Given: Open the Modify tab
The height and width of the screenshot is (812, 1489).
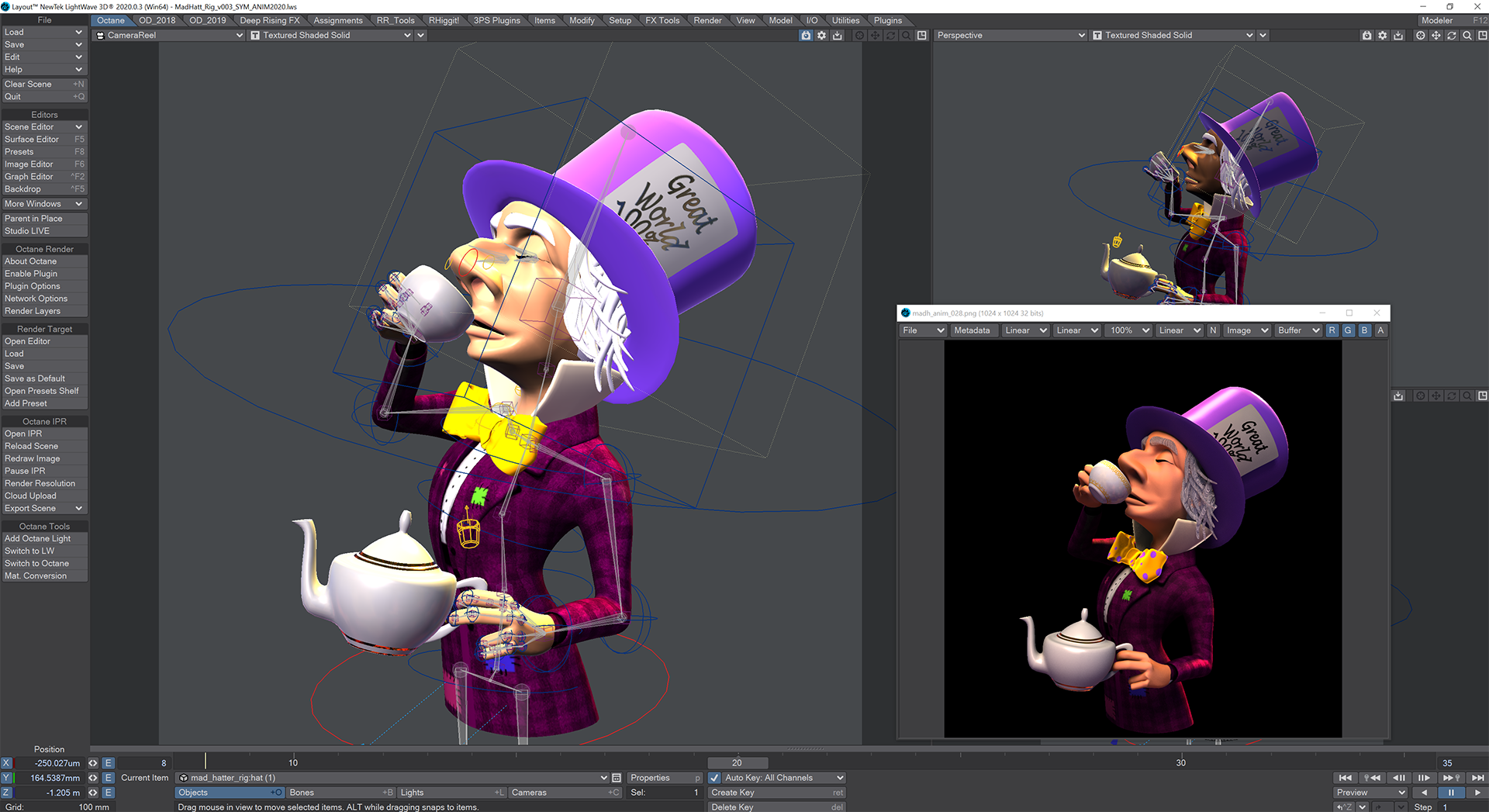Looking at the screenshot, I should (582, 20).
